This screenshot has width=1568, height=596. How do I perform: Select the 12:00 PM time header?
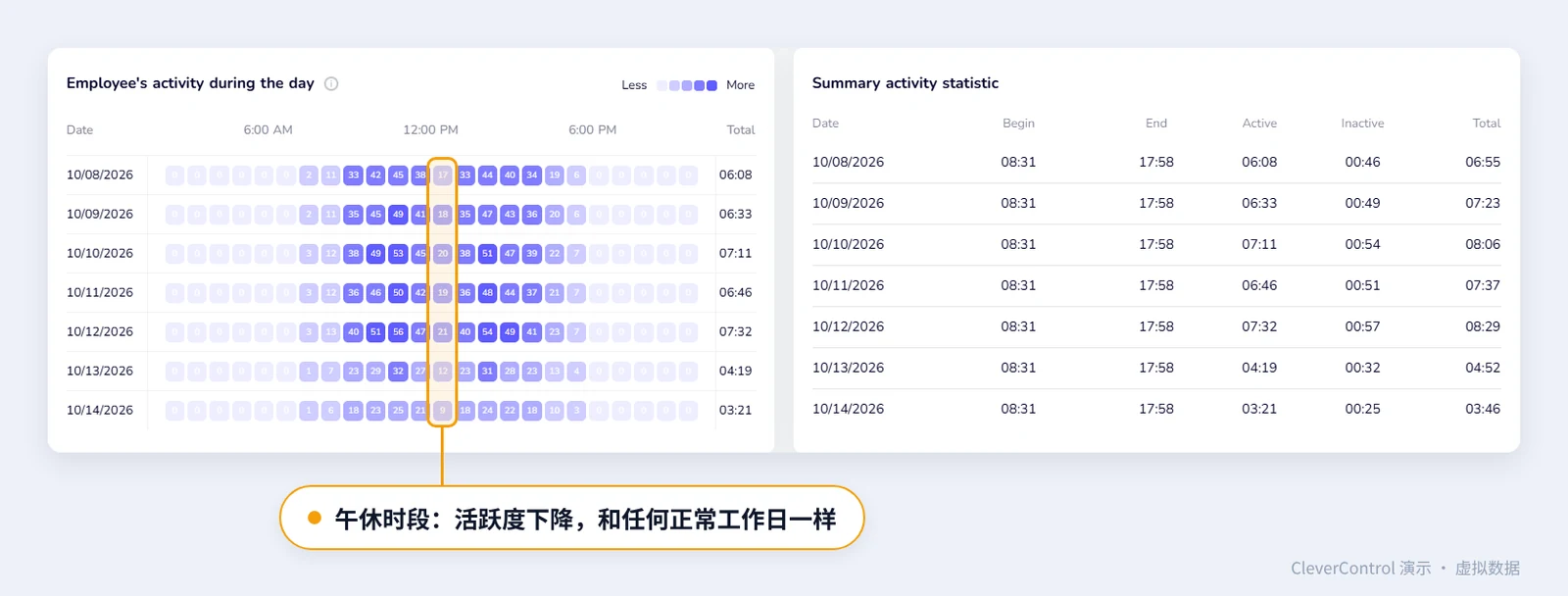[x=430, y=129]
